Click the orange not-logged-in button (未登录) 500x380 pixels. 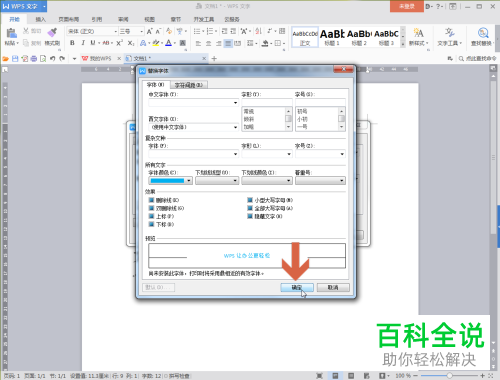(x=407, y=6)
